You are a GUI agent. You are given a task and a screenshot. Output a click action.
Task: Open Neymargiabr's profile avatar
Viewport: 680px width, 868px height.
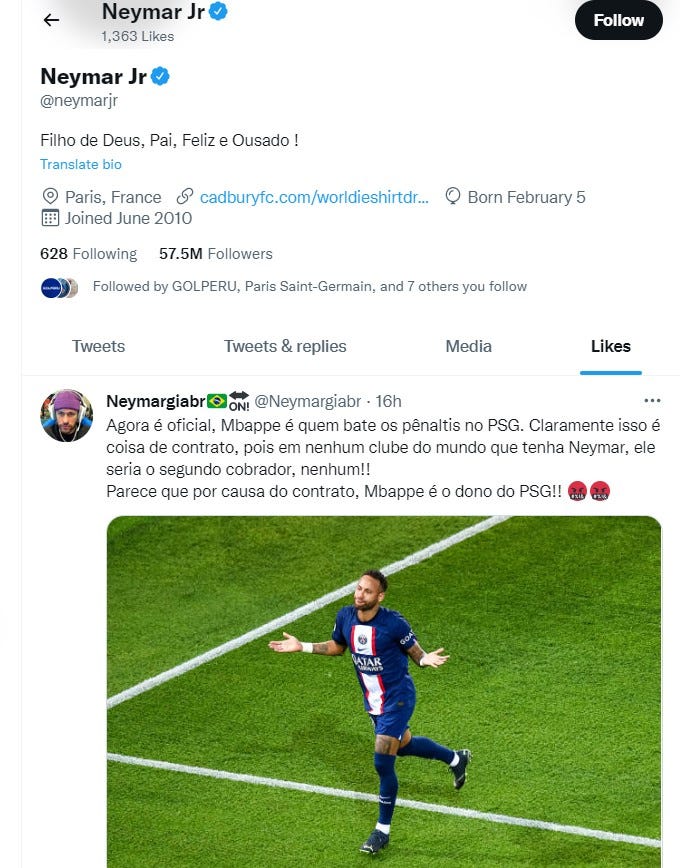tap(67, 416)
